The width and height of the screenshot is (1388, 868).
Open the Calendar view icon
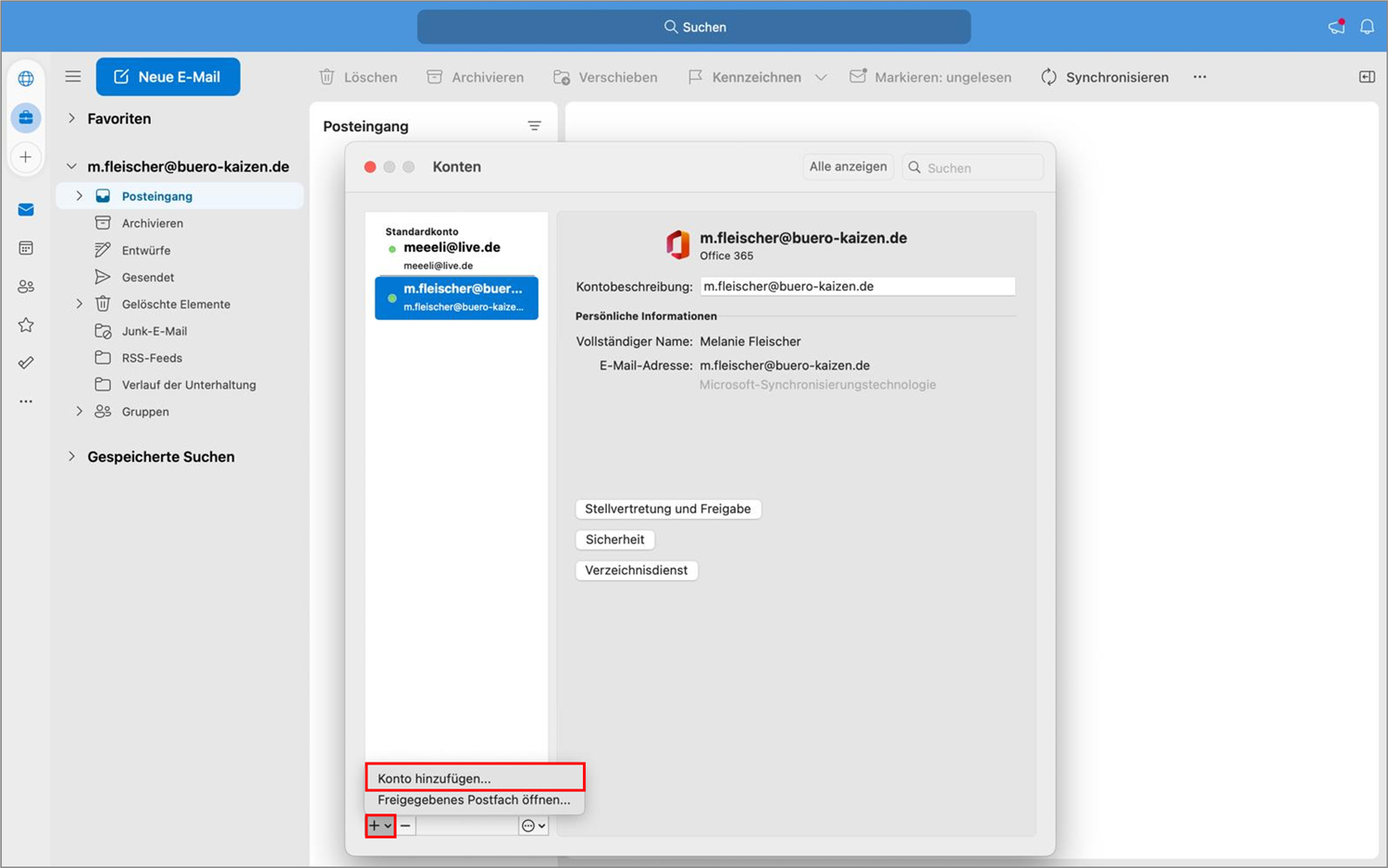26,248
